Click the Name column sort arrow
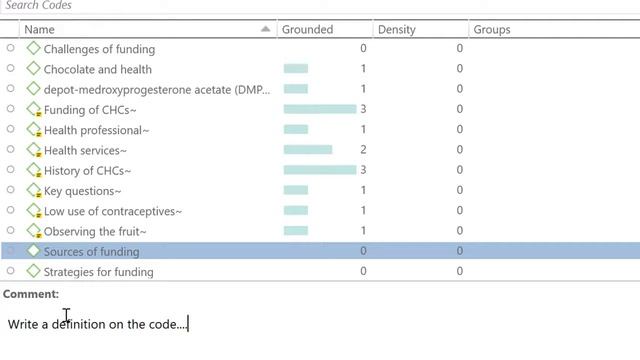 [x=265, y=29]
